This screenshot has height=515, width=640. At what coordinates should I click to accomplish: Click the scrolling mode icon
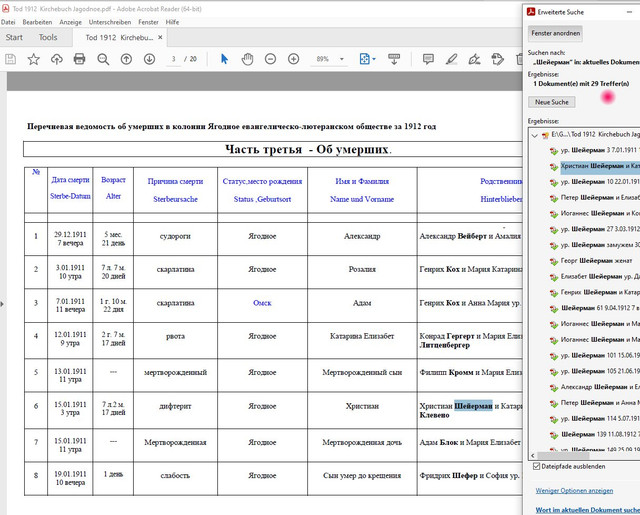(x=394, y=59)
